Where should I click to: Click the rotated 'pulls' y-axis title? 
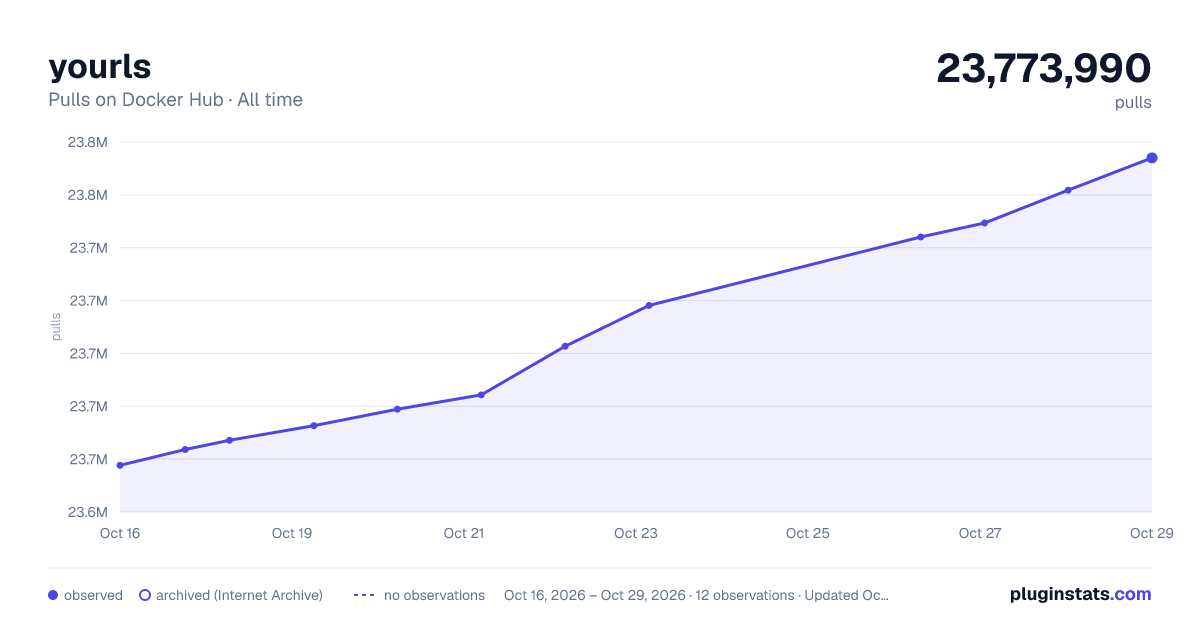[56, 327]
